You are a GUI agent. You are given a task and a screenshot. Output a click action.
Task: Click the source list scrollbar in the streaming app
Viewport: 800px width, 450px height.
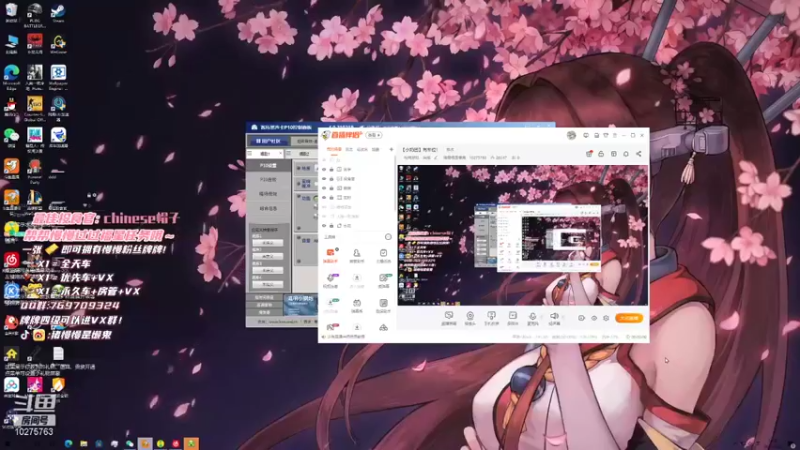pyautogui.click(x=395, y=186)
